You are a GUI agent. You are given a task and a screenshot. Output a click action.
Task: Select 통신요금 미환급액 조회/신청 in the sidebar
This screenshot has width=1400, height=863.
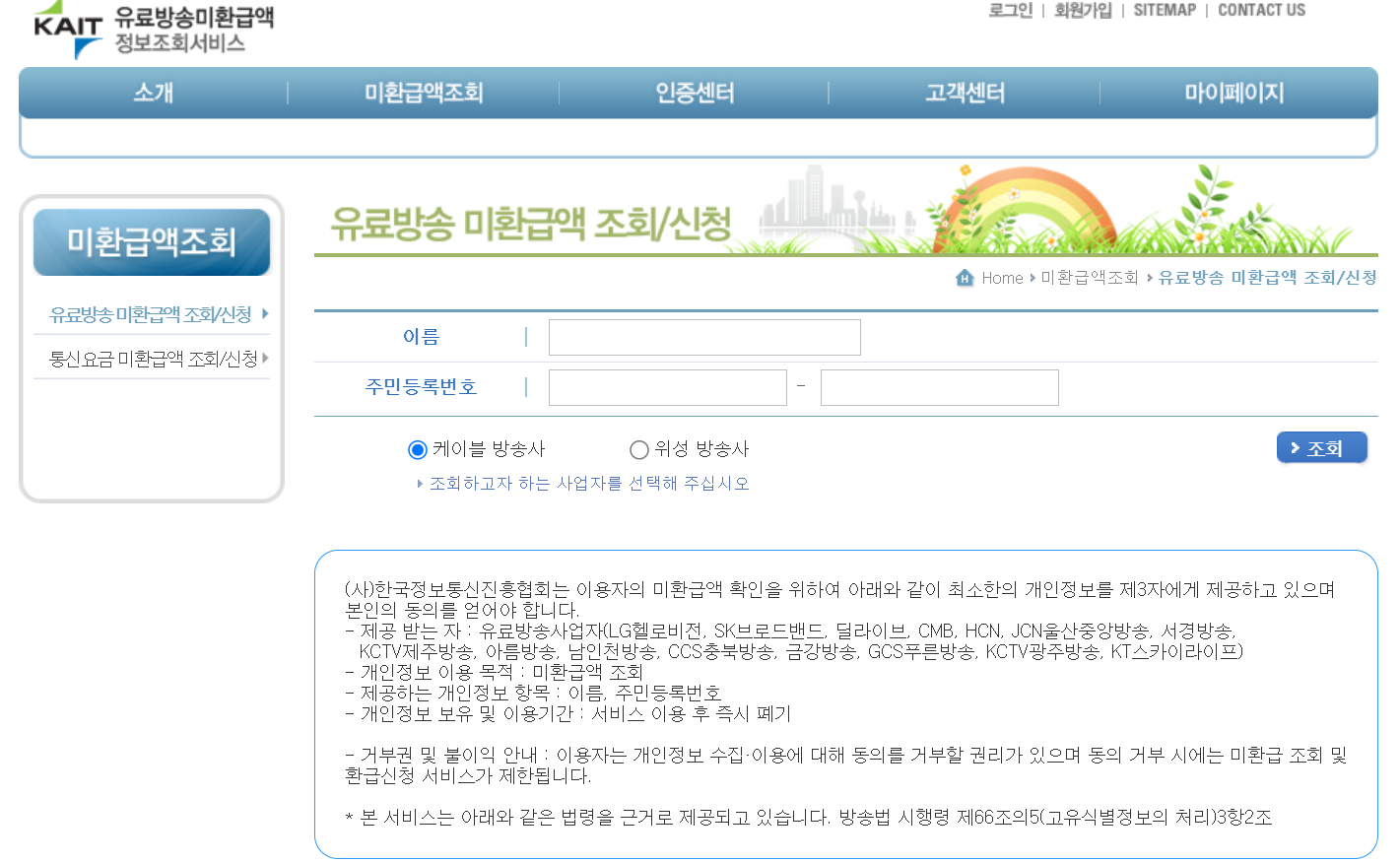pyautogui.click(x=154, y=359)
